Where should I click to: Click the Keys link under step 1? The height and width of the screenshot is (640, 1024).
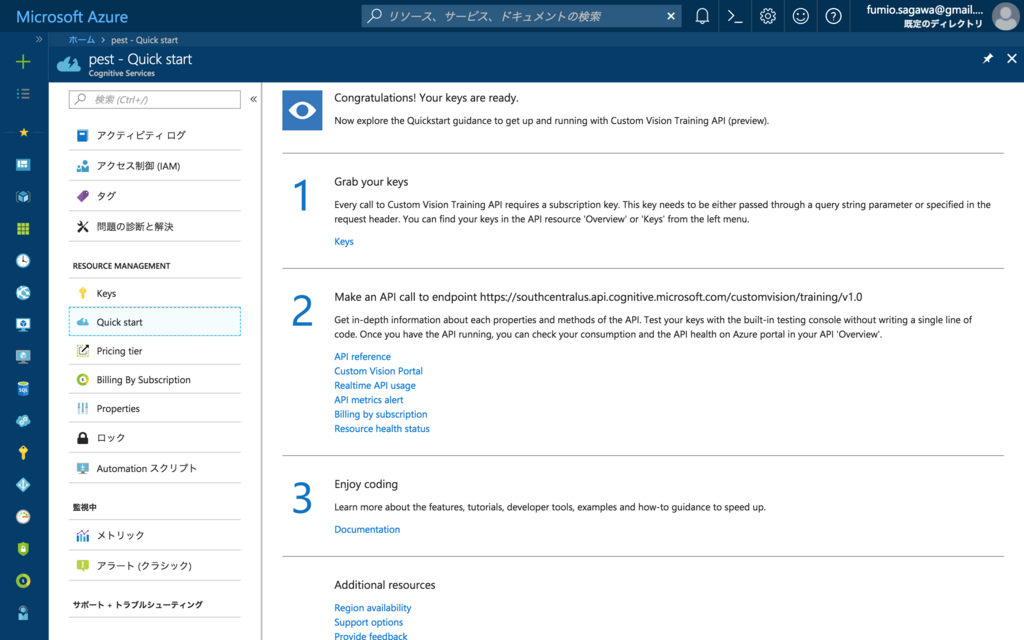(344, 242)
